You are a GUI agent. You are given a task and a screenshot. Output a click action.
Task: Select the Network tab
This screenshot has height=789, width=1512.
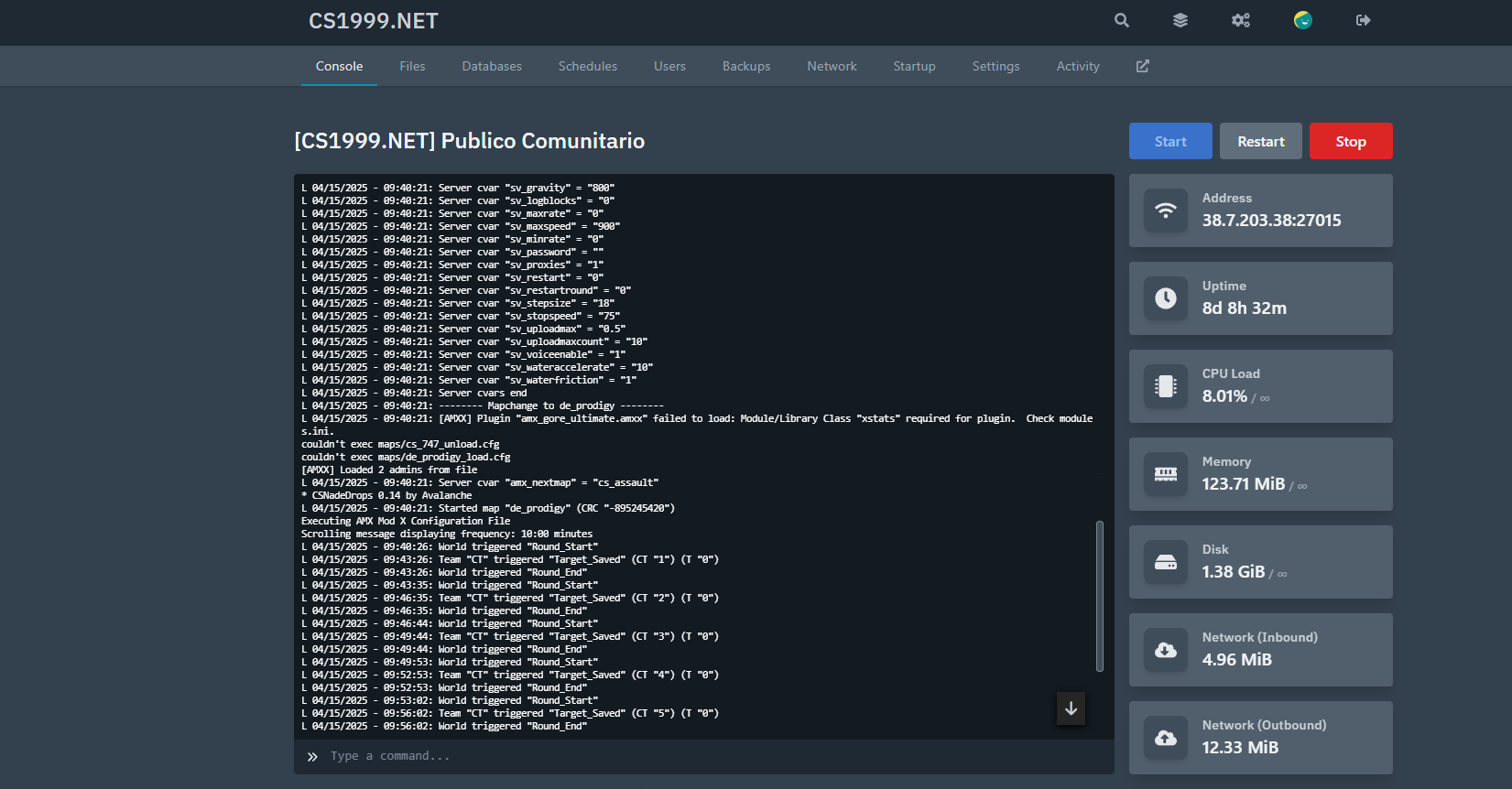click(x=832, y=66)
